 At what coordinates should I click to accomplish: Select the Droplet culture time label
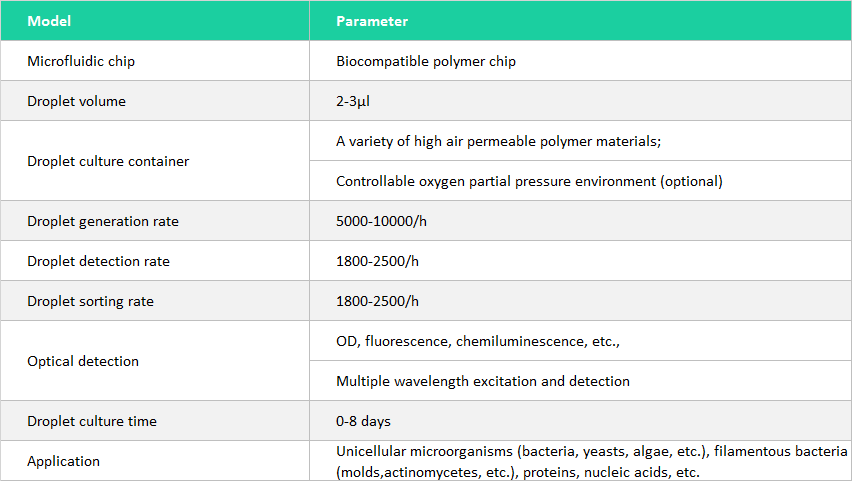coord(92,421)
